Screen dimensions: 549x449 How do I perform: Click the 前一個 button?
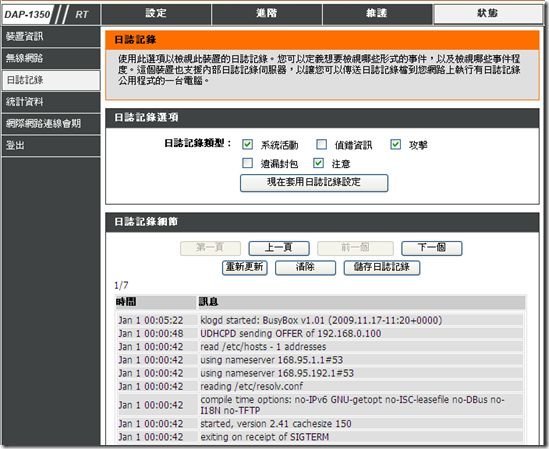click(355, 248)
